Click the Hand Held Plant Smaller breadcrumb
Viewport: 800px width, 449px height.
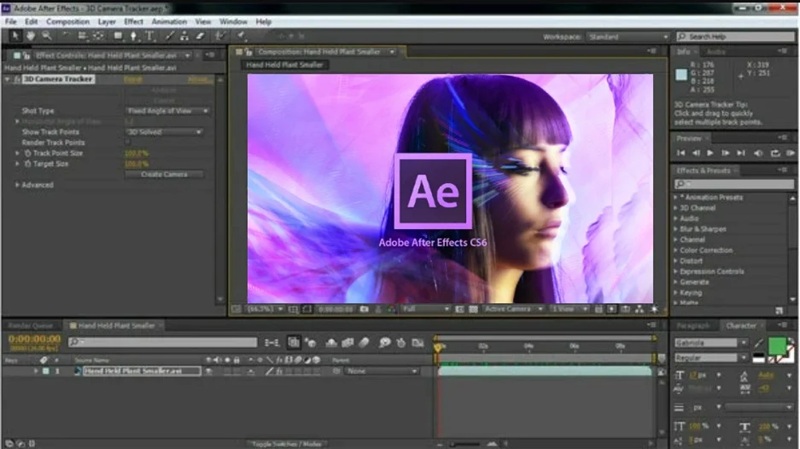click(x=284, y=65)
